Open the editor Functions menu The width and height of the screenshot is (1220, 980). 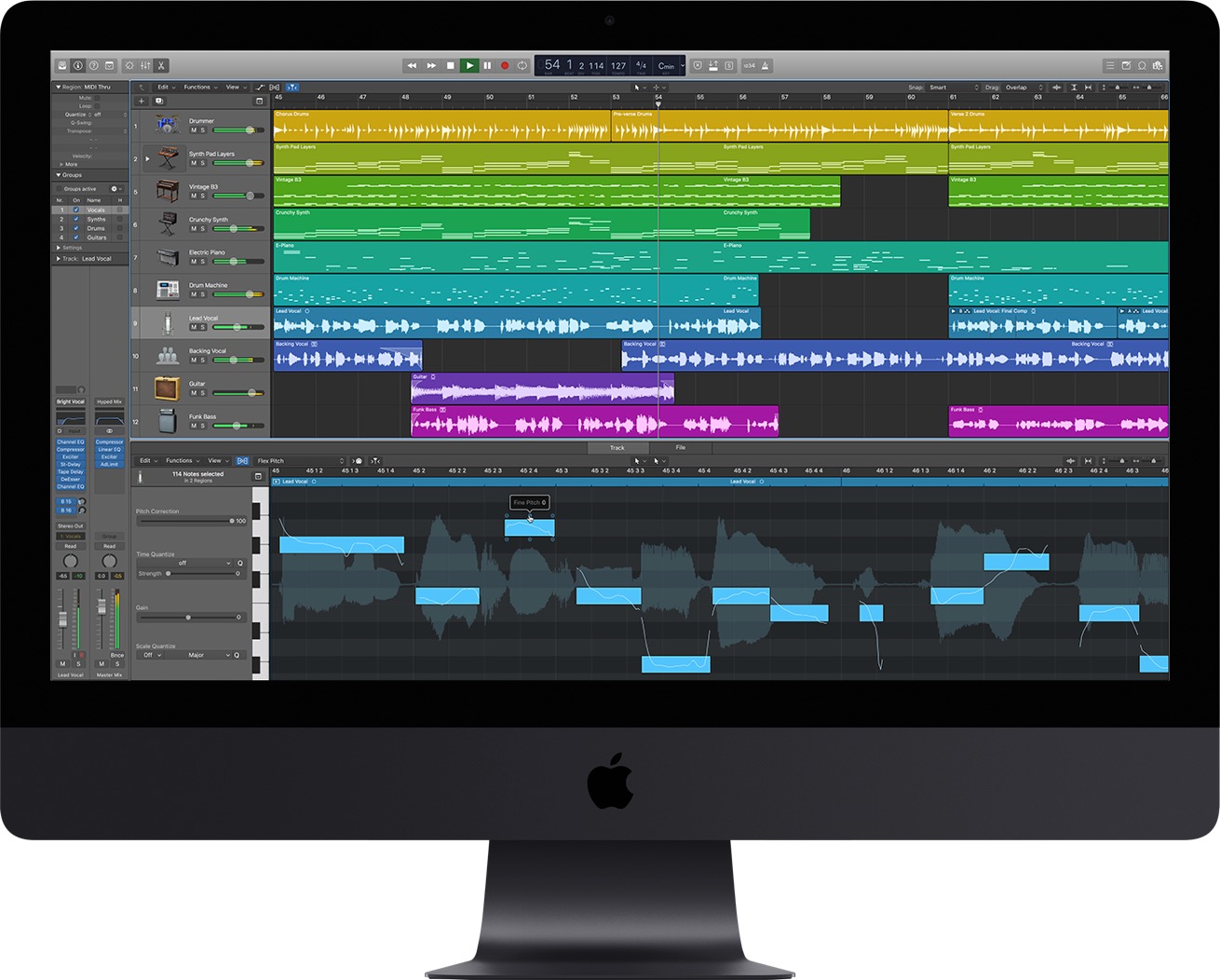click(182, 461)
